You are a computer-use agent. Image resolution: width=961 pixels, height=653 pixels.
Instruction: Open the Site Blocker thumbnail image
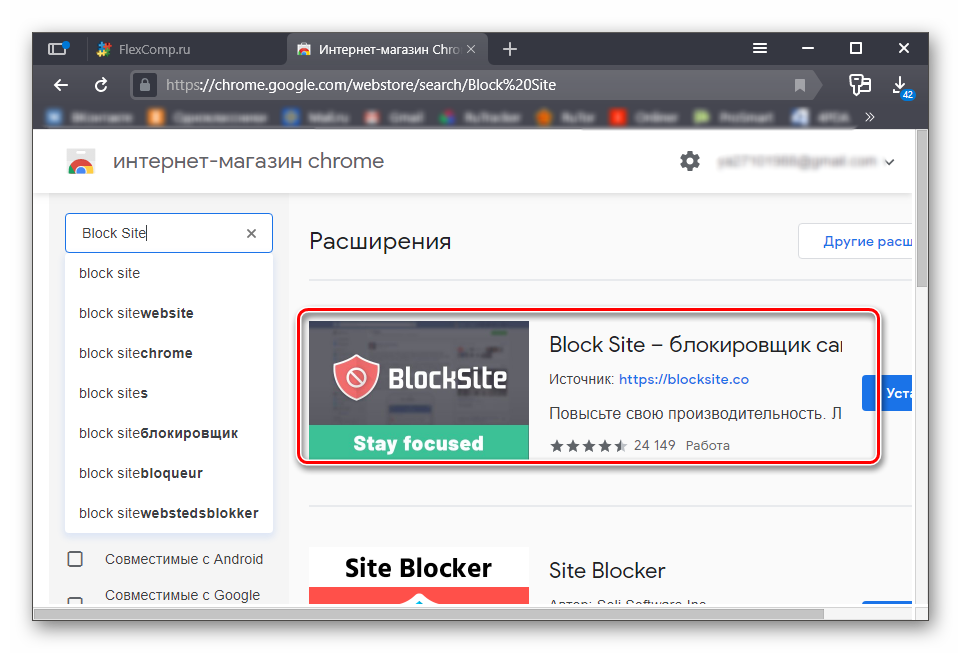click(419, 576)
